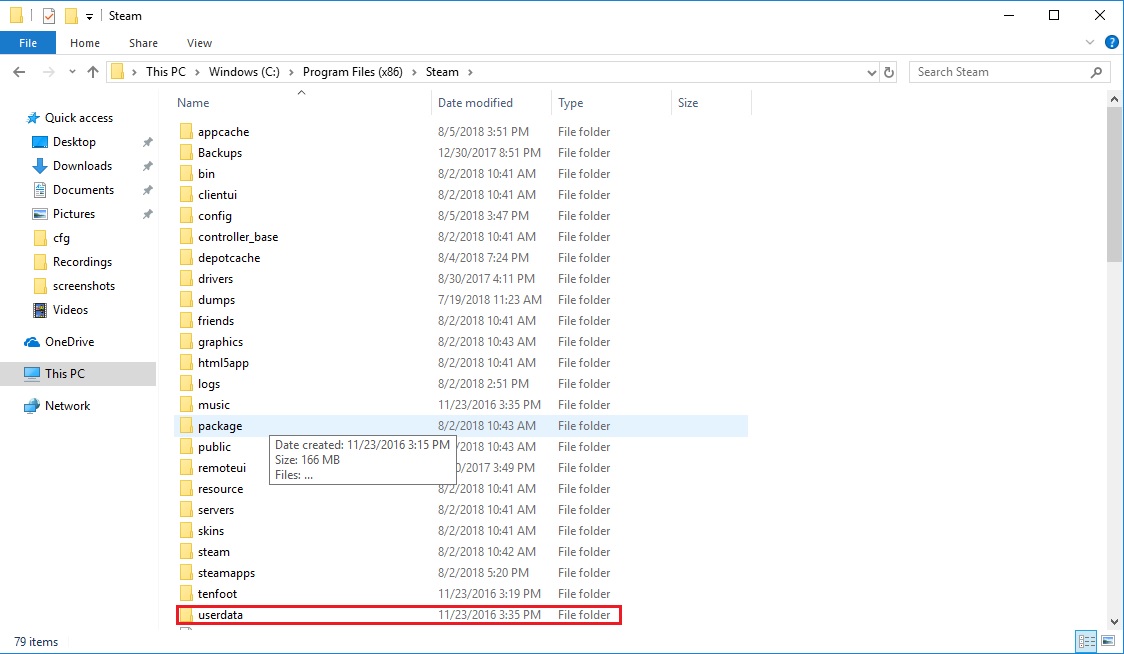Screen dimensions: 1124x654
Task: Expand chevron after 'Program Files (x86)' breadcrumb
Action: click(414, 72)
